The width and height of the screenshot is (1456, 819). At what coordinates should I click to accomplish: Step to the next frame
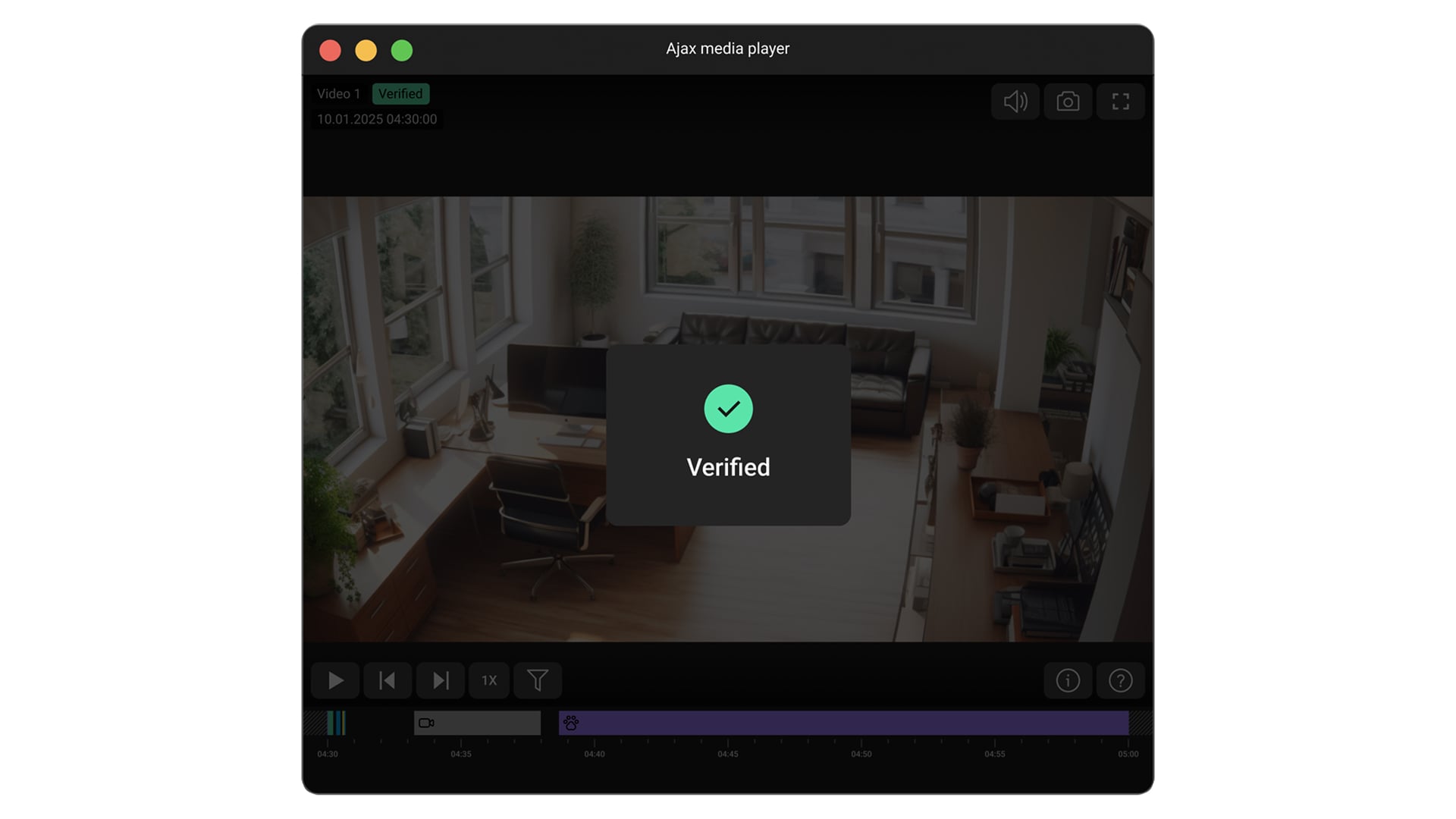(x=440, y=680)
